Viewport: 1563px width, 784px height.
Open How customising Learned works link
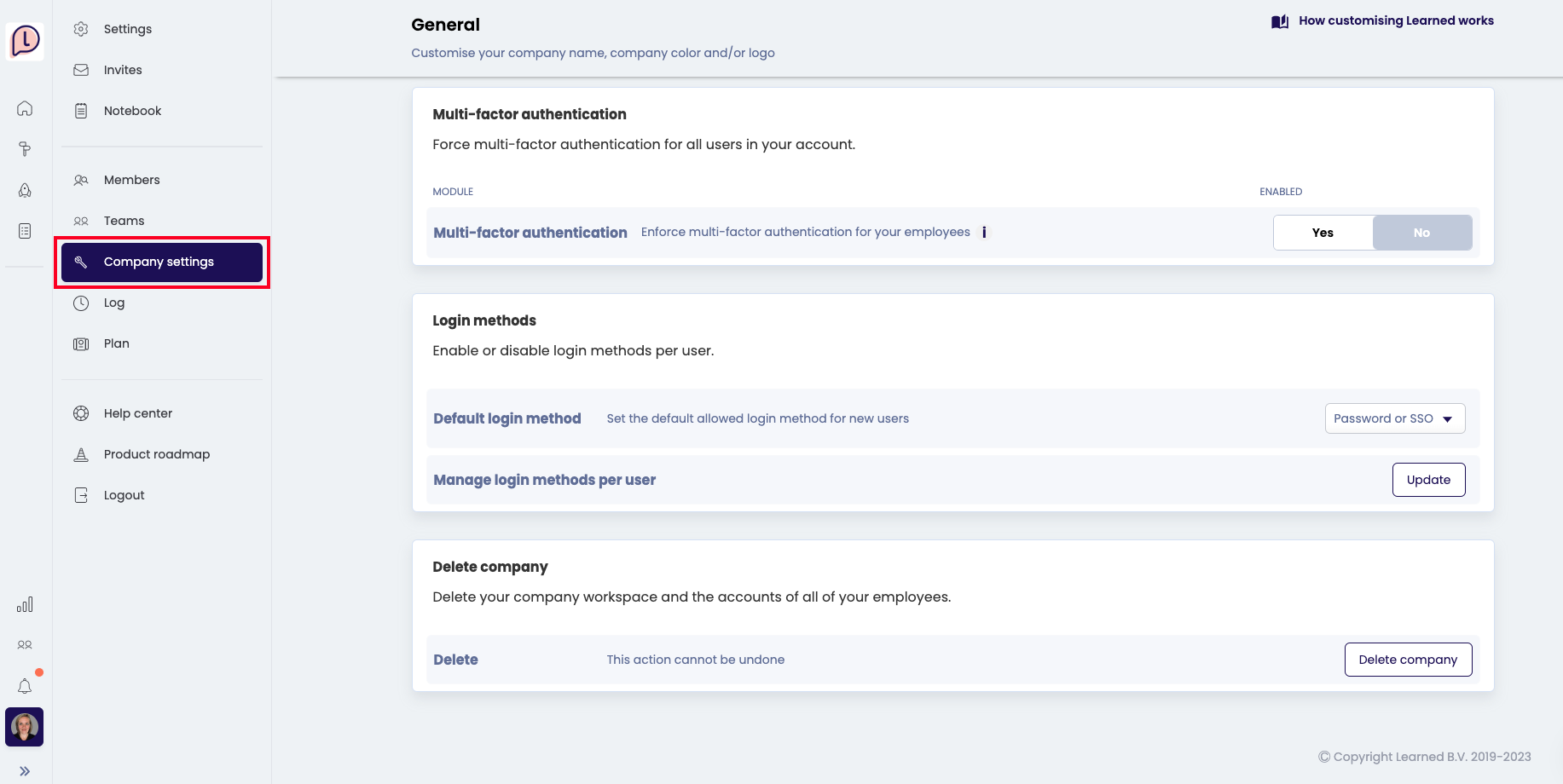[1395, 21]
